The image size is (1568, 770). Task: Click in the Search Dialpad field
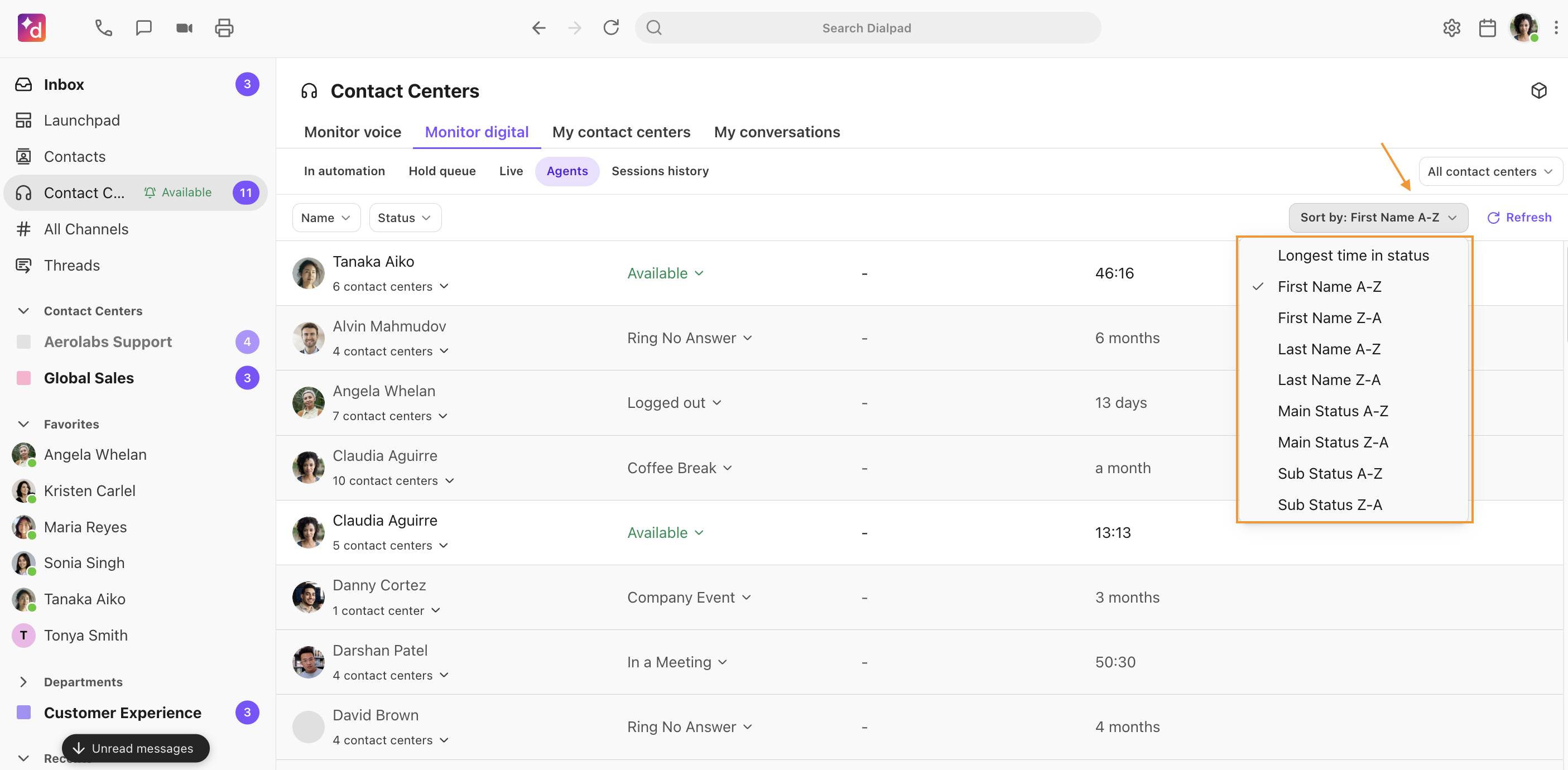(867, 28)
